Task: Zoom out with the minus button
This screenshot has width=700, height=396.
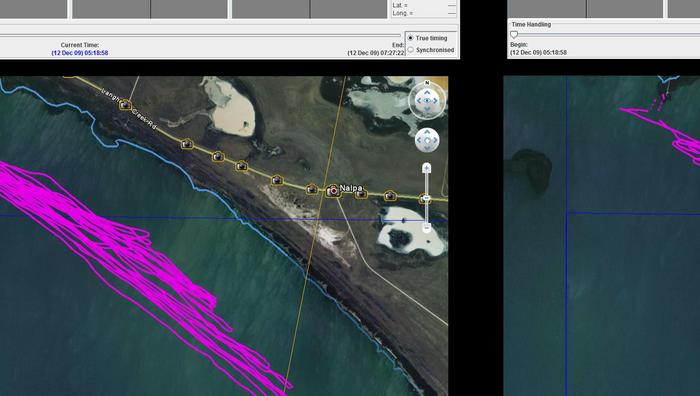Action: [x=426, y=228]
